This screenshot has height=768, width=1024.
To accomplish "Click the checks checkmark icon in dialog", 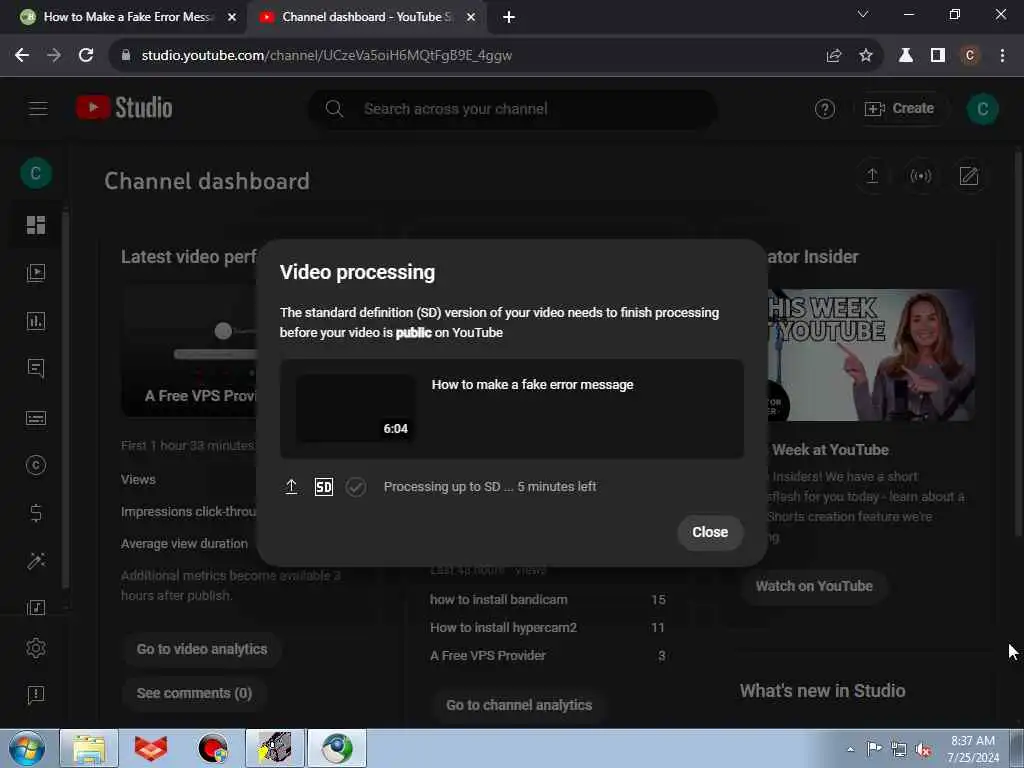I will click(x=356, y=487).
